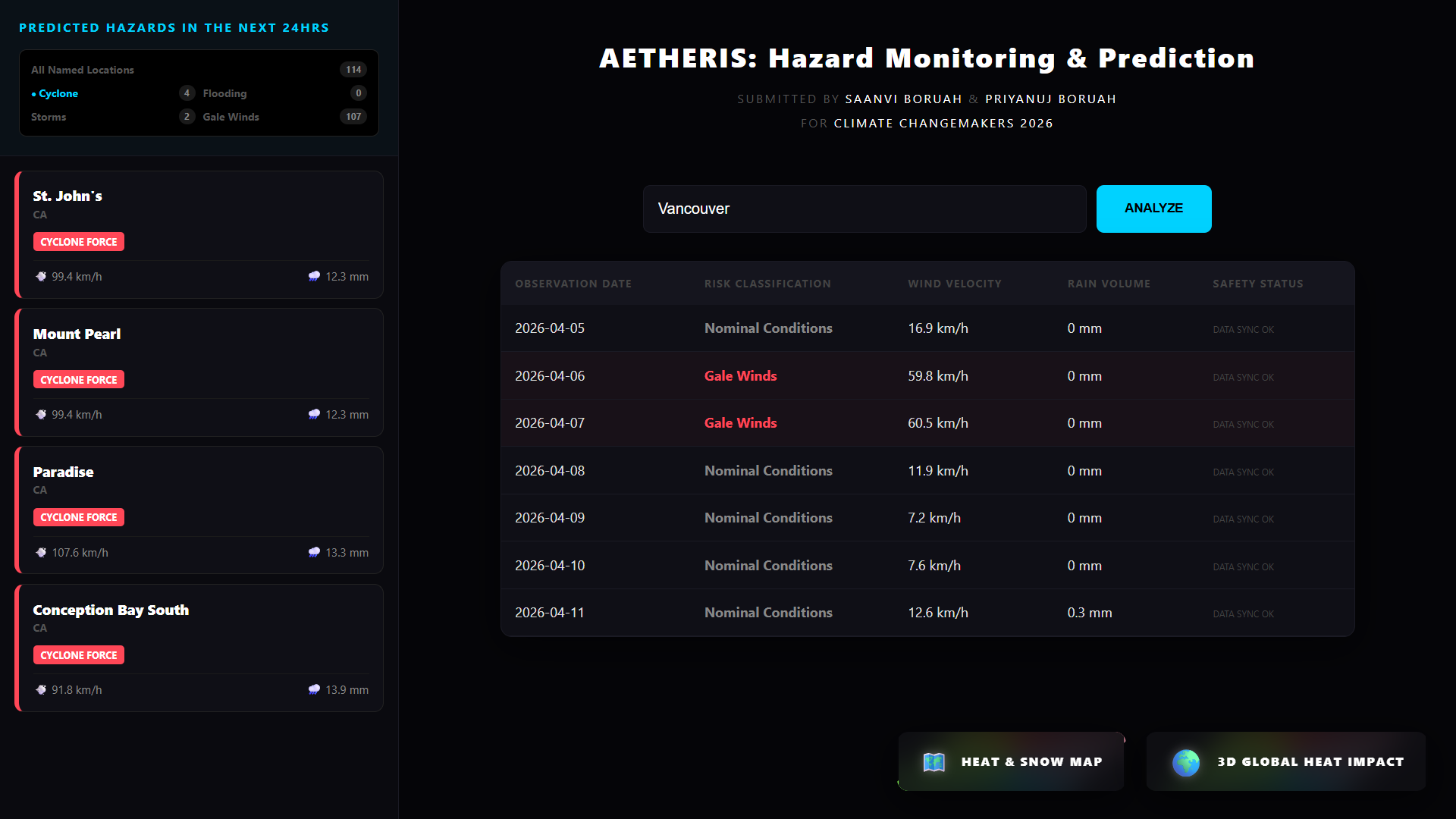Click the rain cloud icon on Paradise card
The image size is (1456, 819).
pos(314,553)
